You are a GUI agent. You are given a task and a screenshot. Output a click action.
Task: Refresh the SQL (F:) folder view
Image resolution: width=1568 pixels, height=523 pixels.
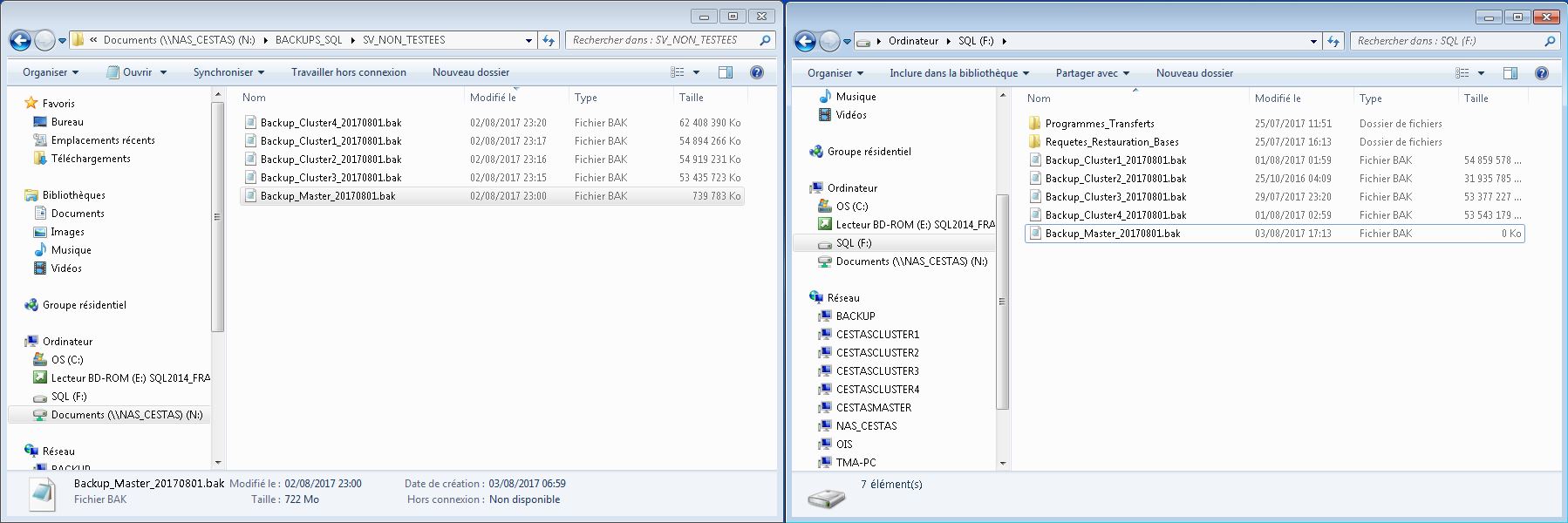[1333, 41]
